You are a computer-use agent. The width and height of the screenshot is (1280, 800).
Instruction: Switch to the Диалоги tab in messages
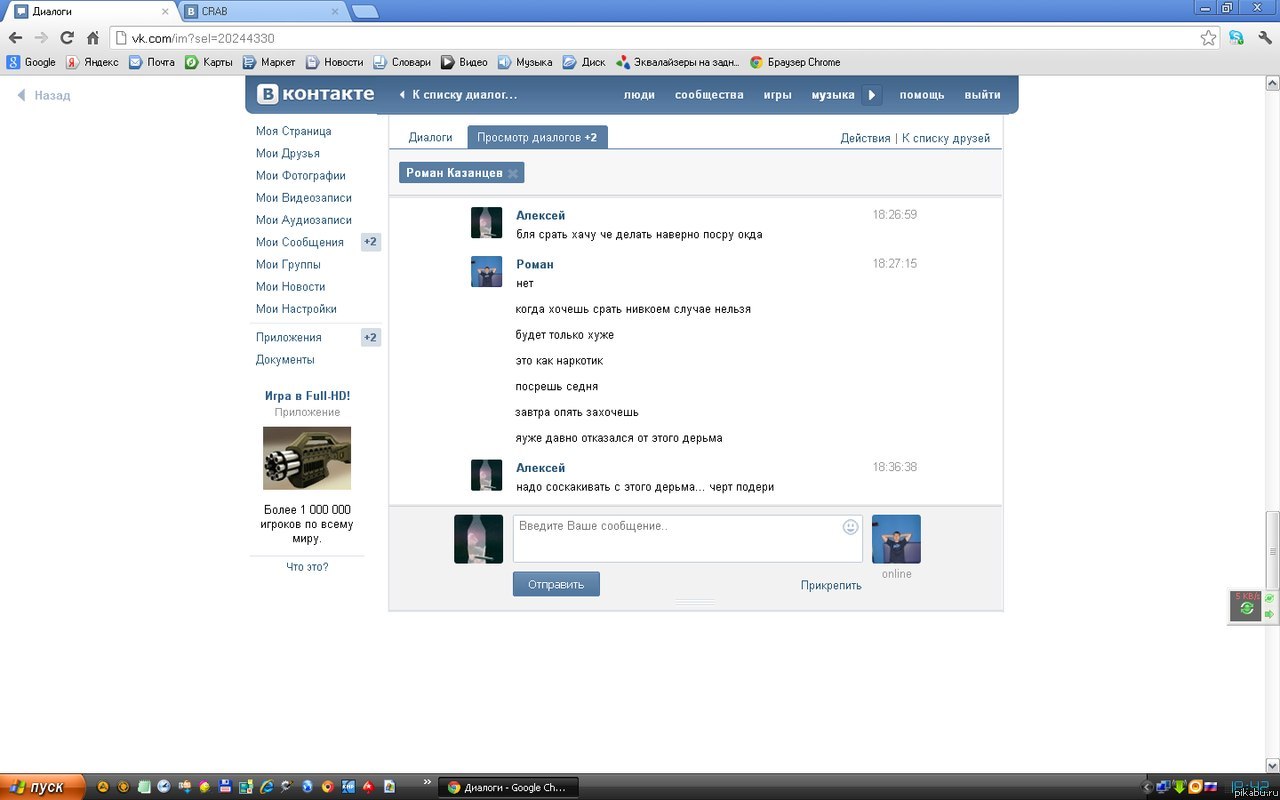430,138
